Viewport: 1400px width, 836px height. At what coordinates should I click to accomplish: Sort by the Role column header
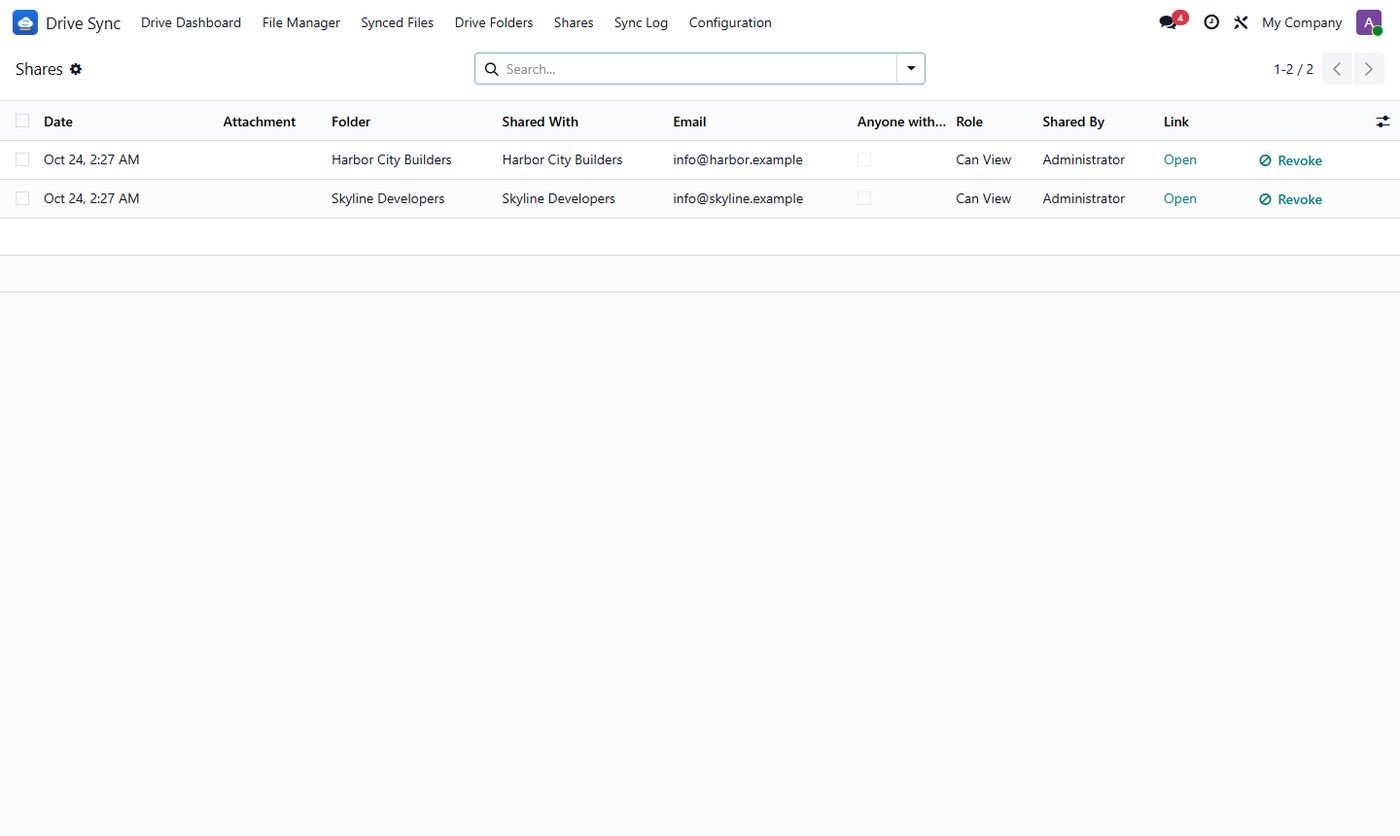(969, 121)
